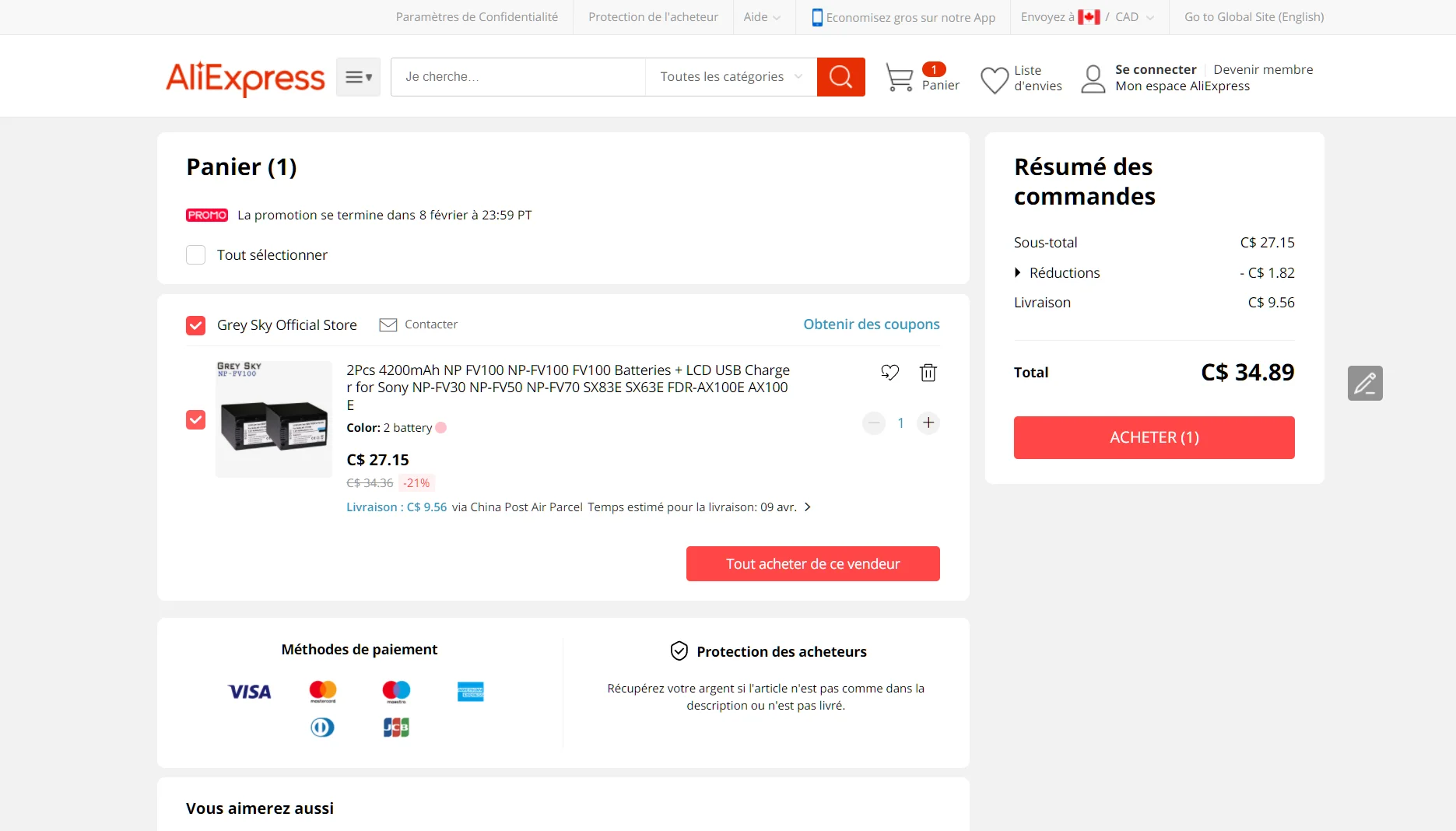Go to Global Site (English)
Screen dimensions: 1456x831
(1254, 17)
